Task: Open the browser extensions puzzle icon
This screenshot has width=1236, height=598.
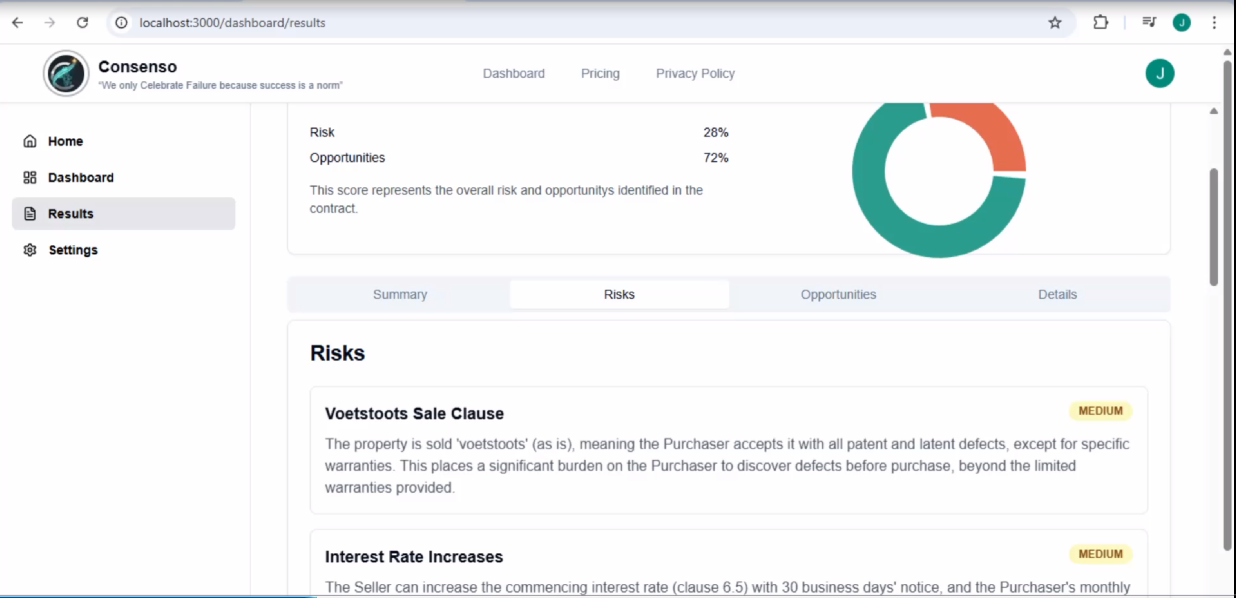Action: pos(1100,22)
